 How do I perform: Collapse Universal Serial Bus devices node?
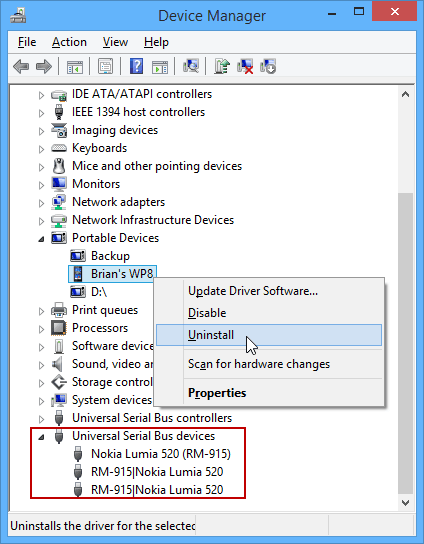coord(41,437)
